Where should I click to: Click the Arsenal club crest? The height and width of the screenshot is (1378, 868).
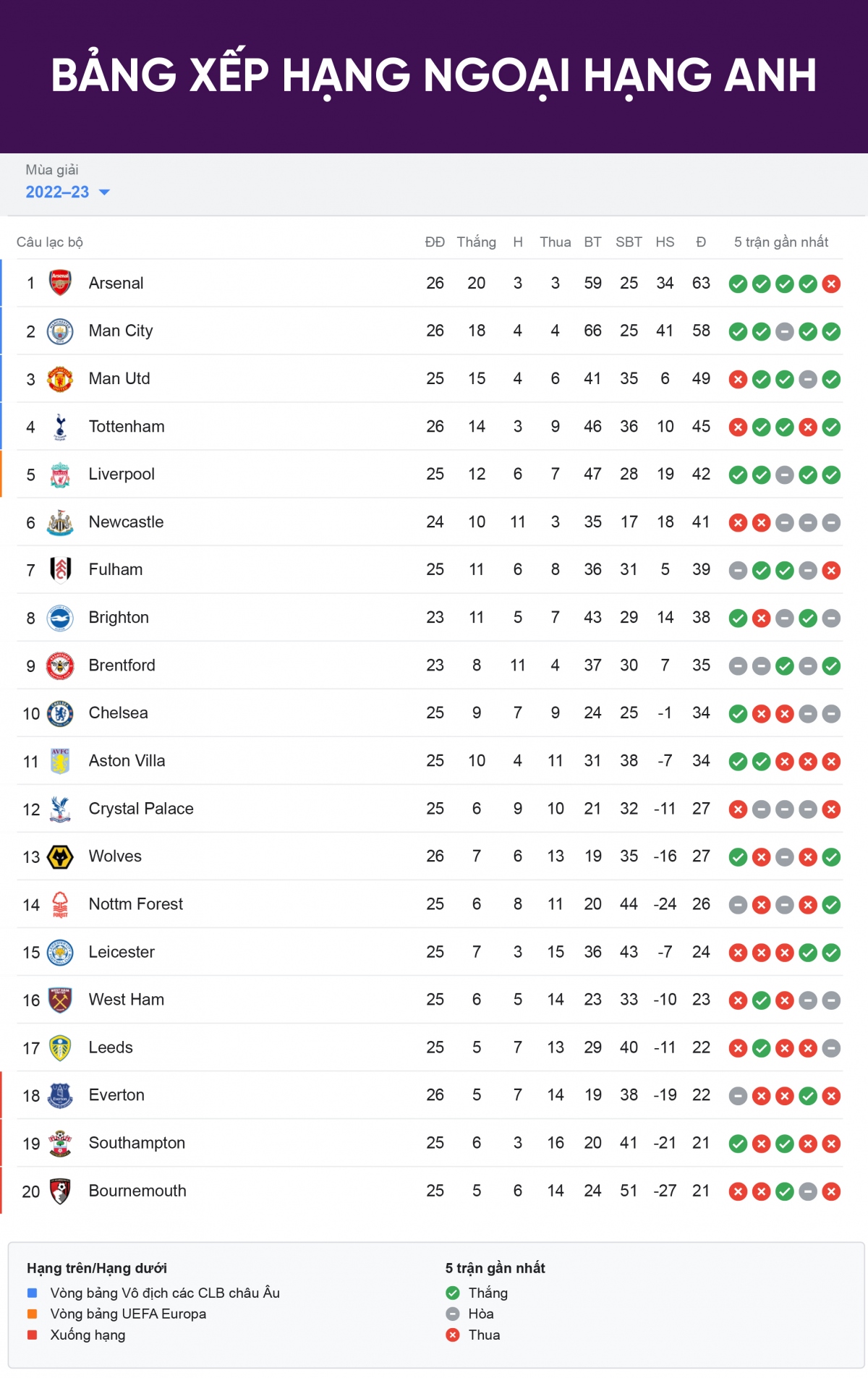pos(60,283)
